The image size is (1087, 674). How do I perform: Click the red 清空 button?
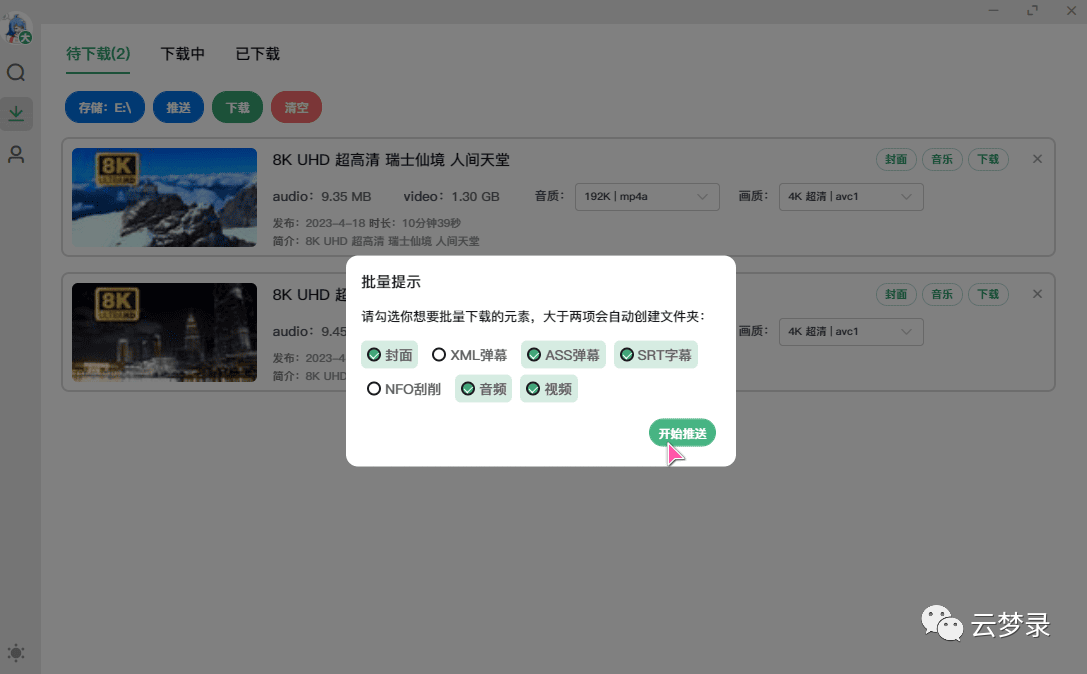click(296, 108)
